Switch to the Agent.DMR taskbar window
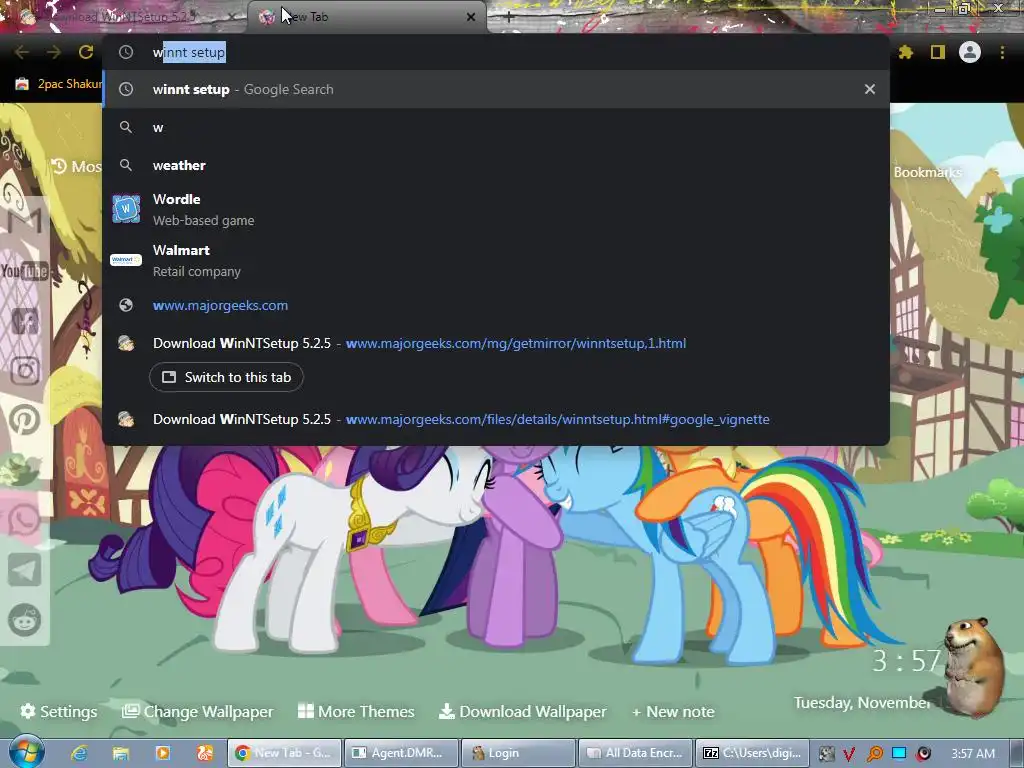Viewport: 1024px width, 768px height. click(x=400, y=753)
